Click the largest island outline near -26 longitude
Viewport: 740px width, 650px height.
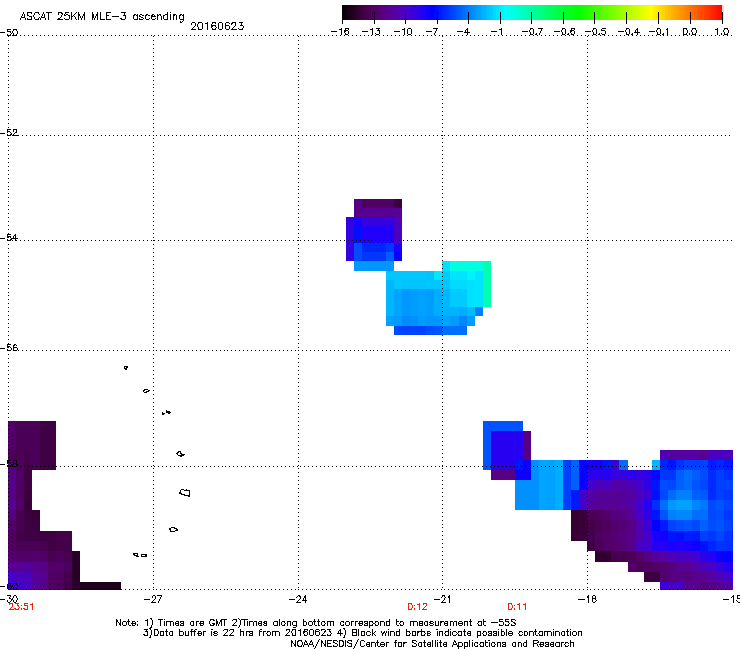(185, 492)
